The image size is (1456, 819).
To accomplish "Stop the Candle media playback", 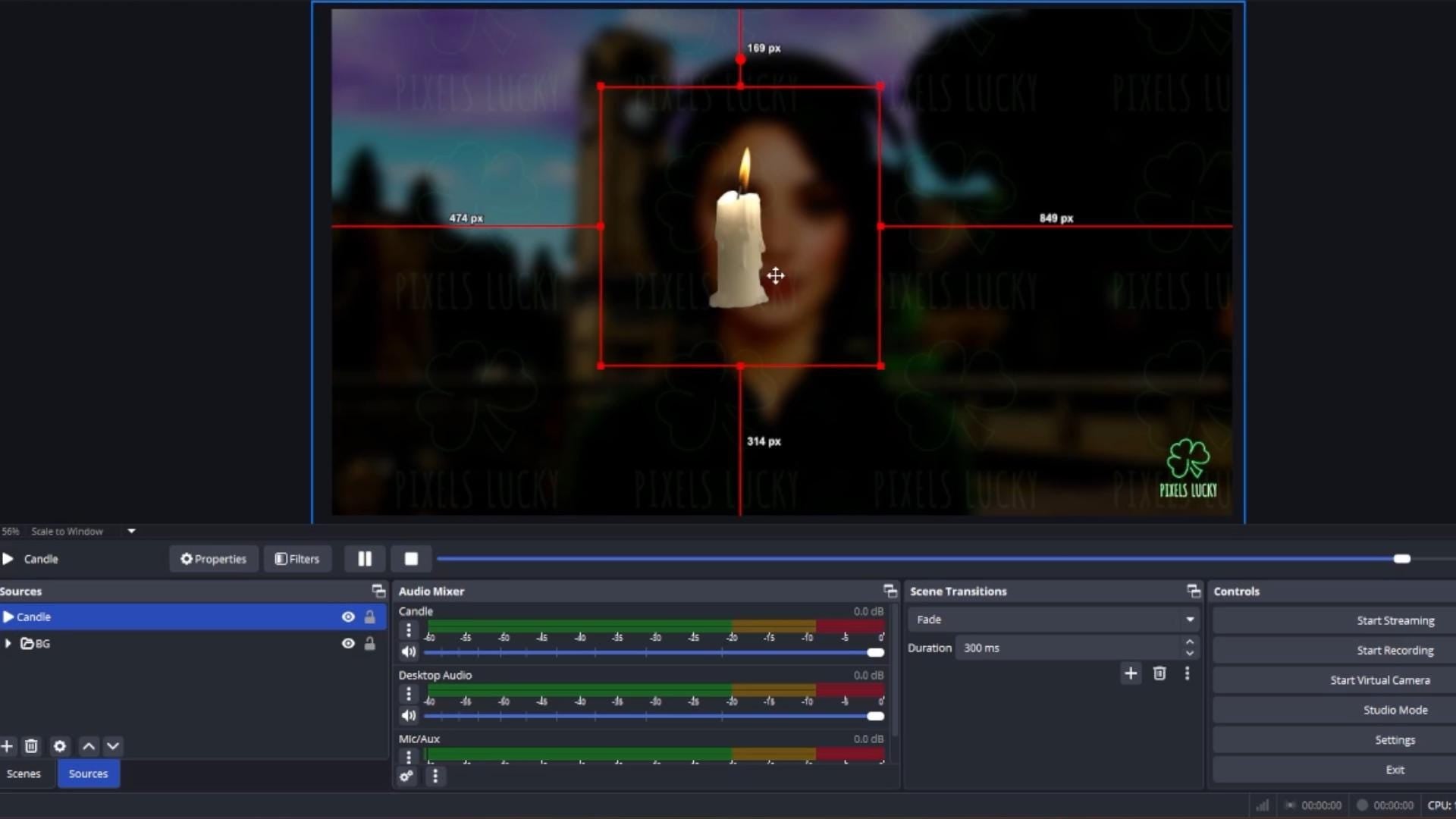I will [411, 559].
